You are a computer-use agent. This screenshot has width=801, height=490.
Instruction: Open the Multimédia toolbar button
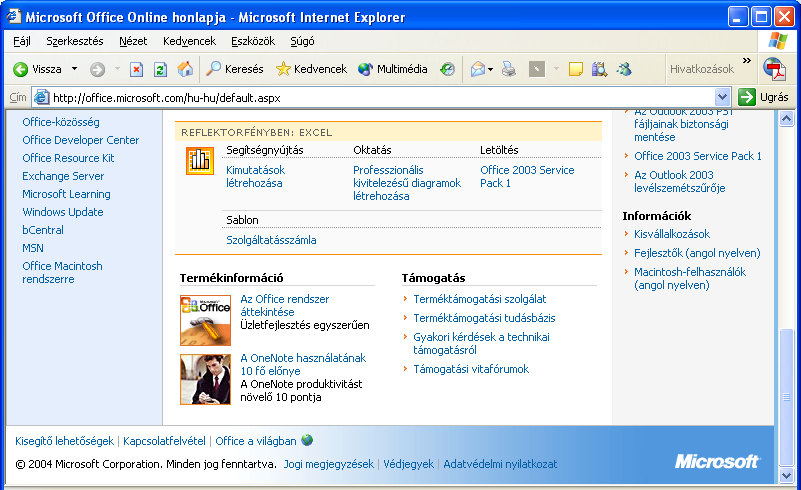[392, 69]
